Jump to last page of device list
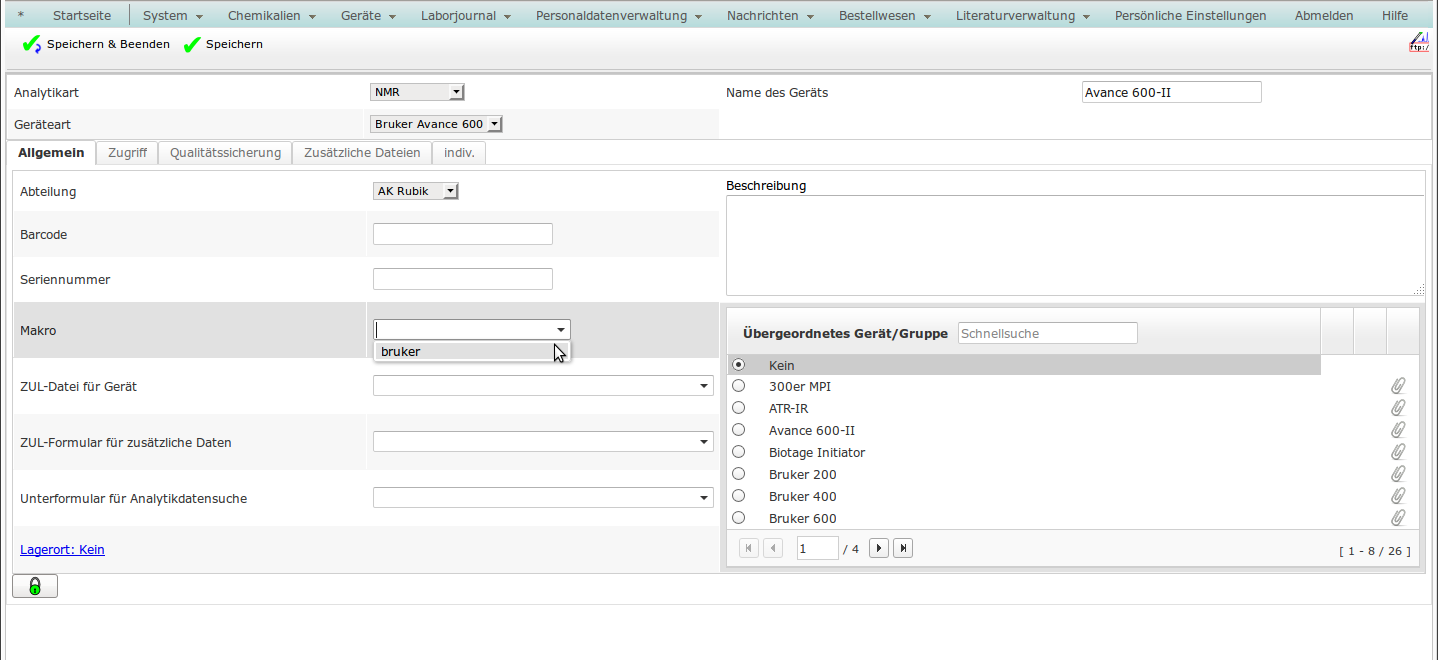1438x660 pixels. pyautogui.click(x=903, y=548)
